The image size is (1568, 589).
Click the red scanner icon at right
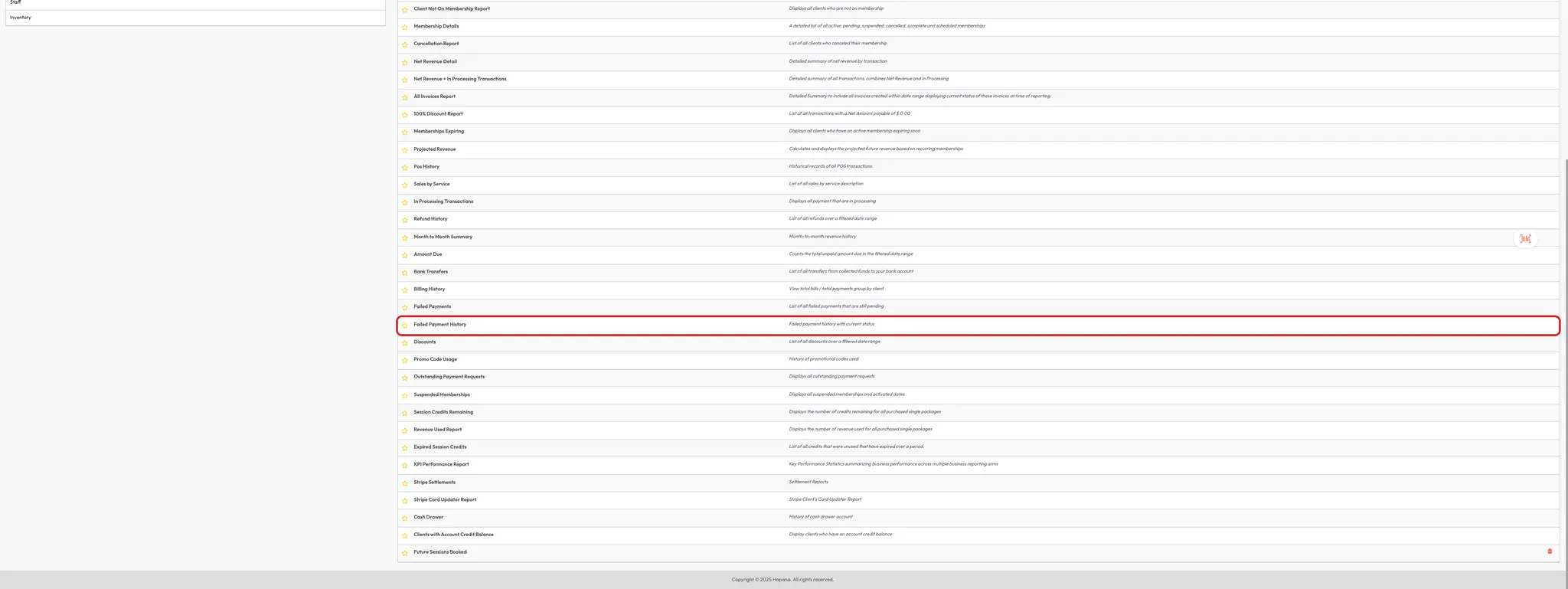pos(1525,239)
